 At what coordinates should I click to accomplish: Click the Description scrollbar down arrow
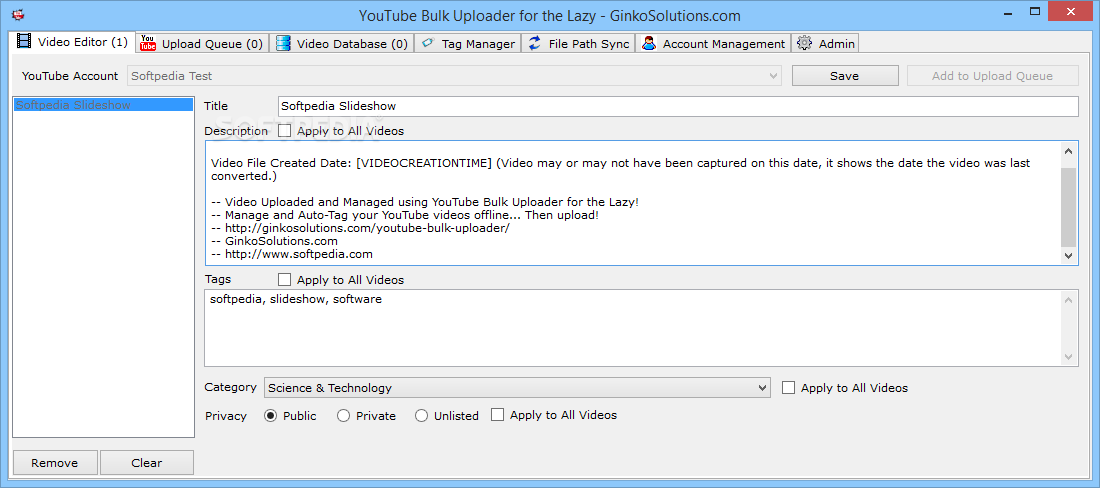pos(1068,256)
